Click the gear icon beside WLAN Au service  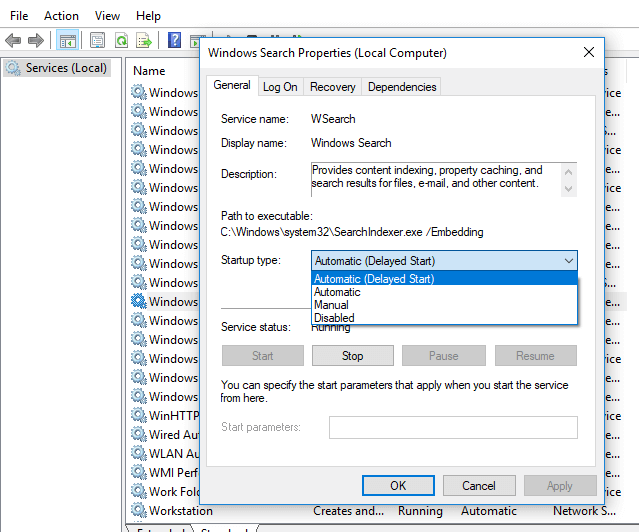tap(139, 453)
